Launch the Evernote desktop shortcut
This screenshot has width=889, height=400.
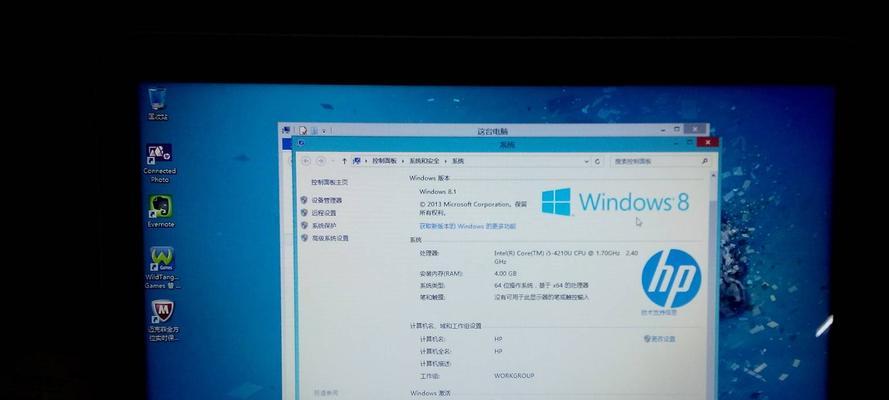click(161, 211)
